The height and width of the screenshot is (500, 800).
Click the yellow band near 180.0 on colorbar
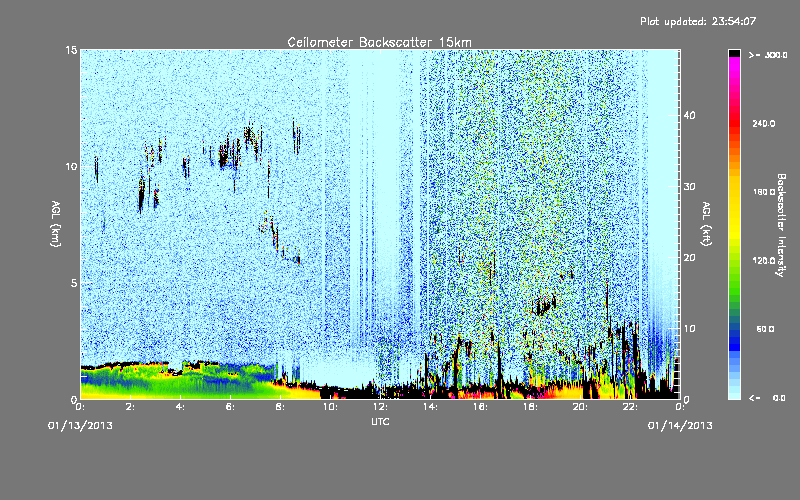click(734, 192)
